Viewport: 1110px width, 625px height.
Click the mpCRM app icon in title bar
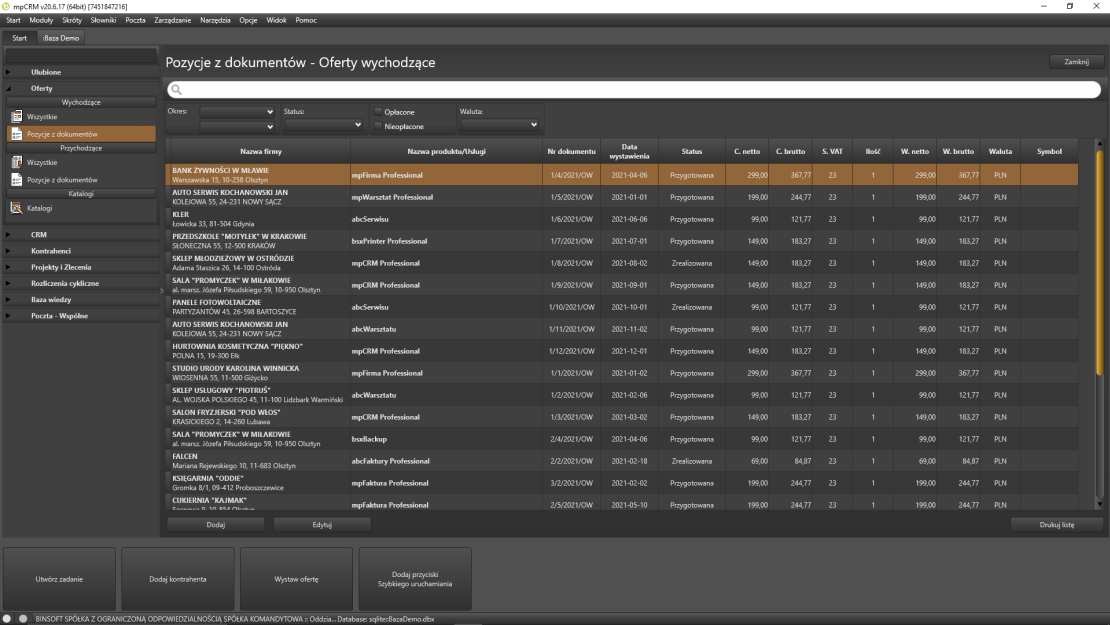[6, 6]
